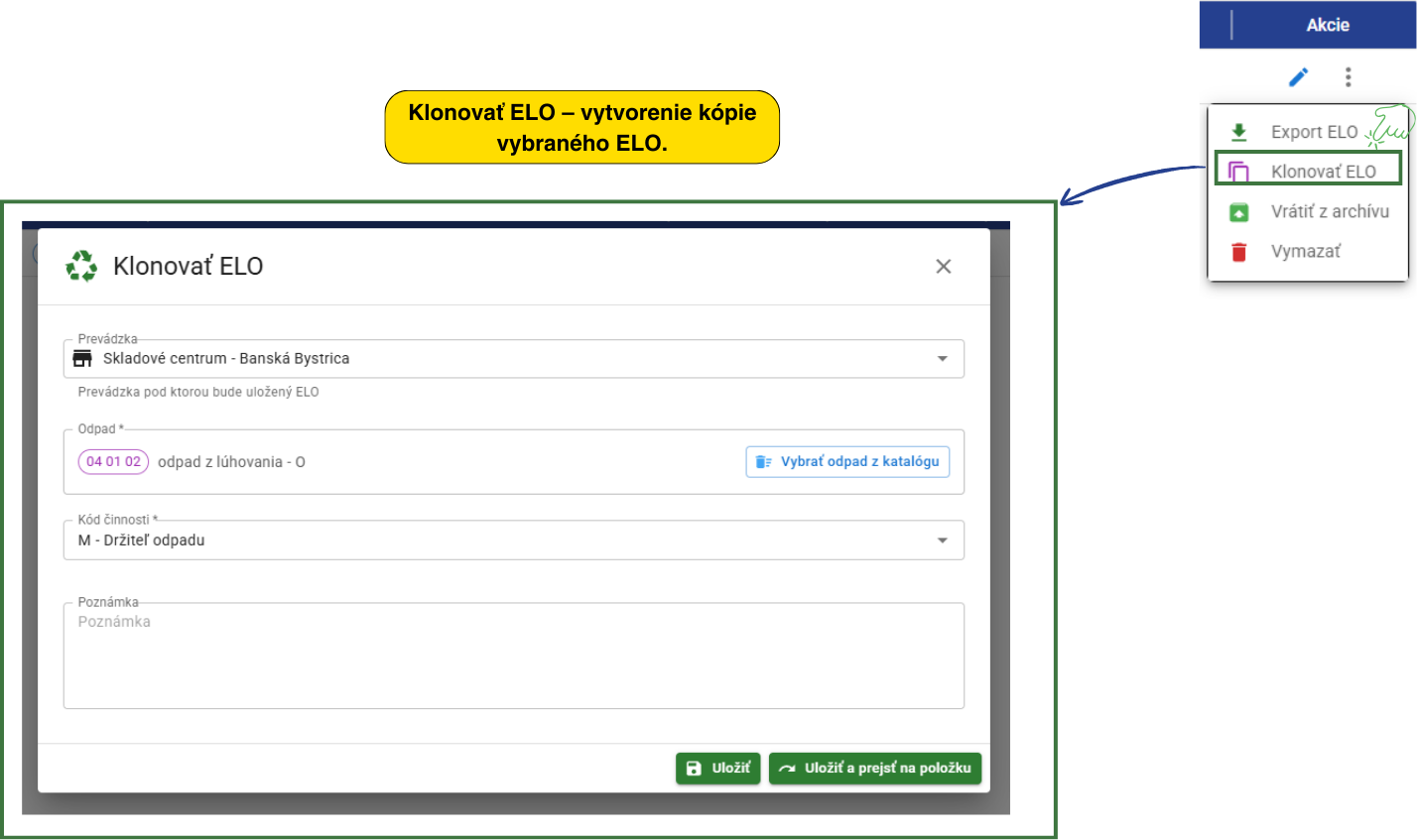This screenshot has width=1418, height=840.
Task: Open Skladové centrum - Banská Bystrica selector
Action: point(496,358)
